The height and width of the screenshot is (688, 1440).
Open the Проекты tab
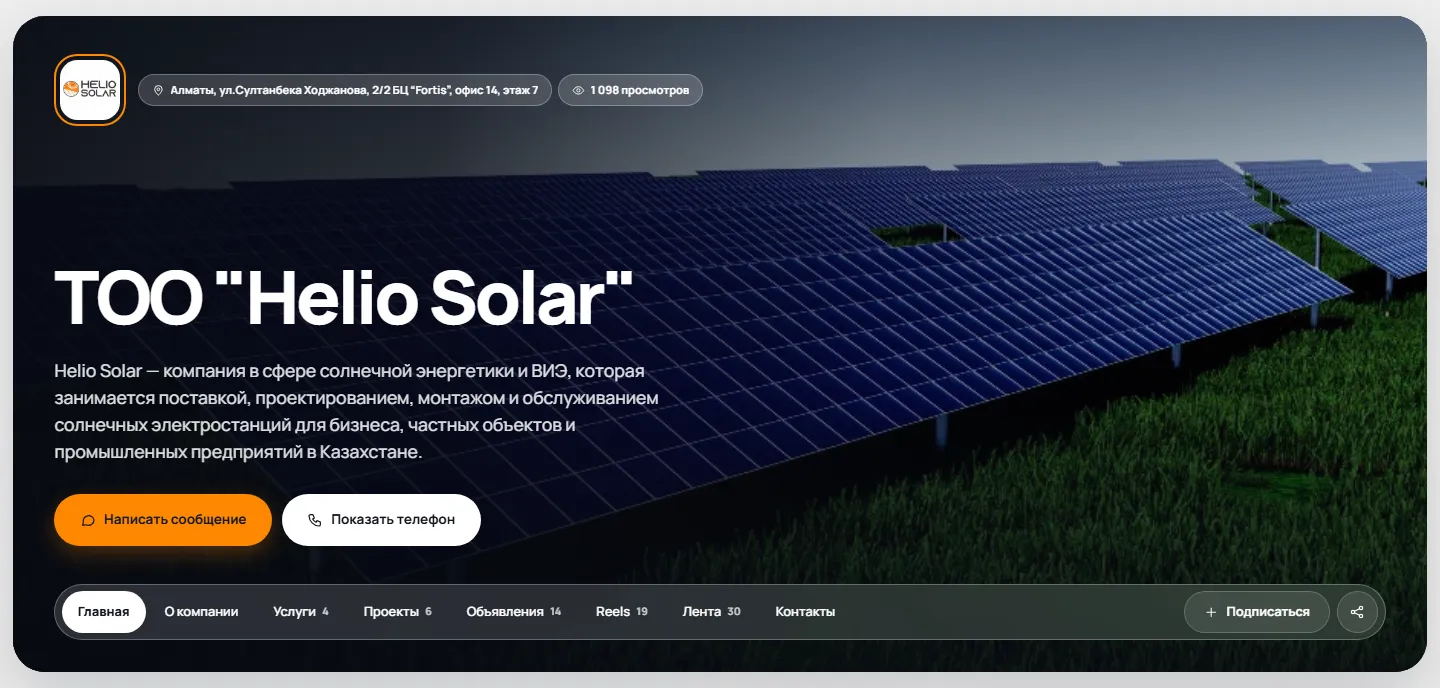click(x=398, y=612)
